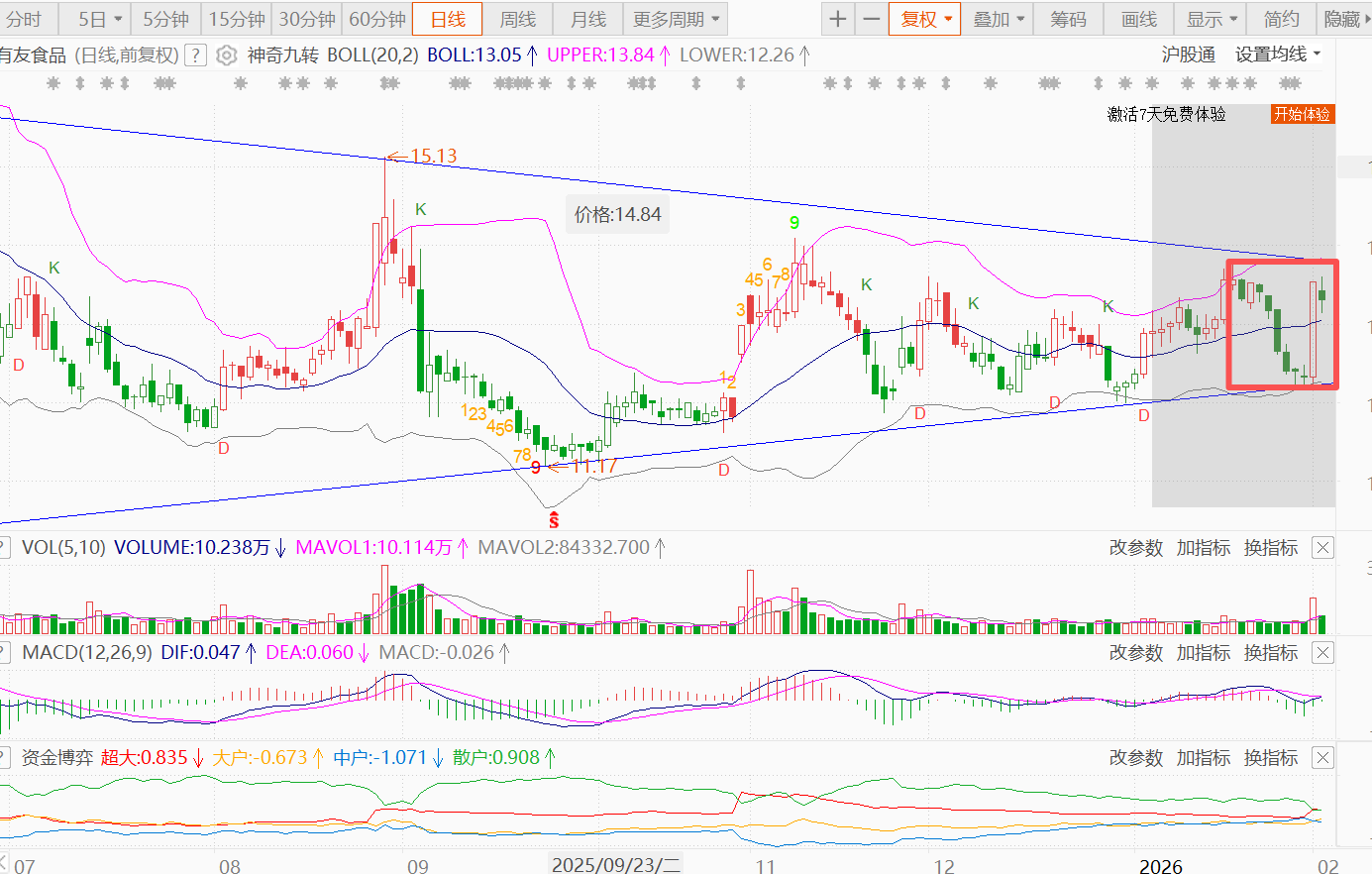1372x874 pixels.
Task: Click the red S signal marker
Action: 554,520
